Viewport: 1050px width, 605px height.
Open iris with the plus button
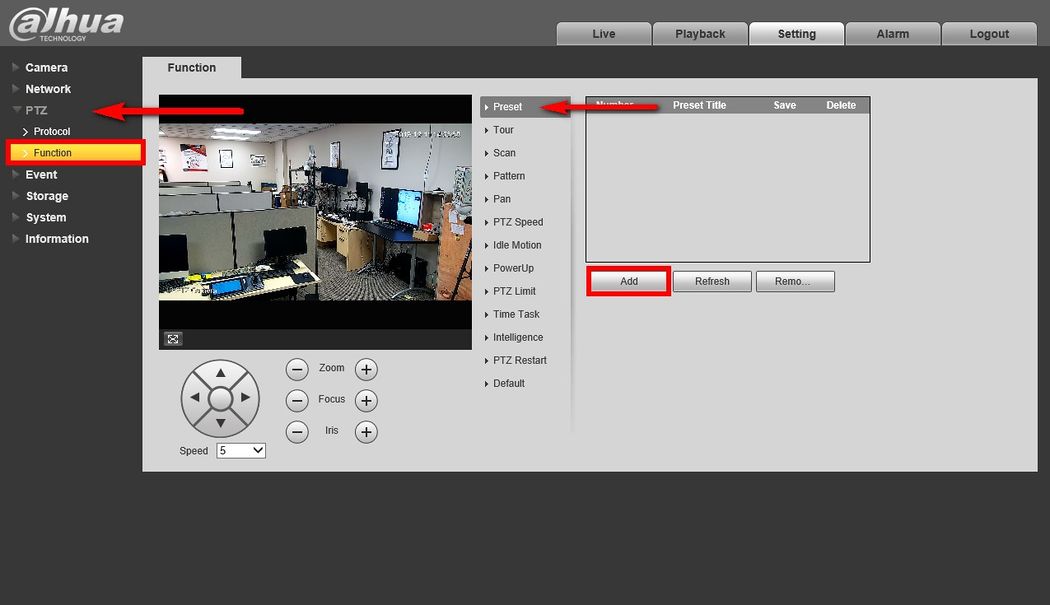point(366,432)
